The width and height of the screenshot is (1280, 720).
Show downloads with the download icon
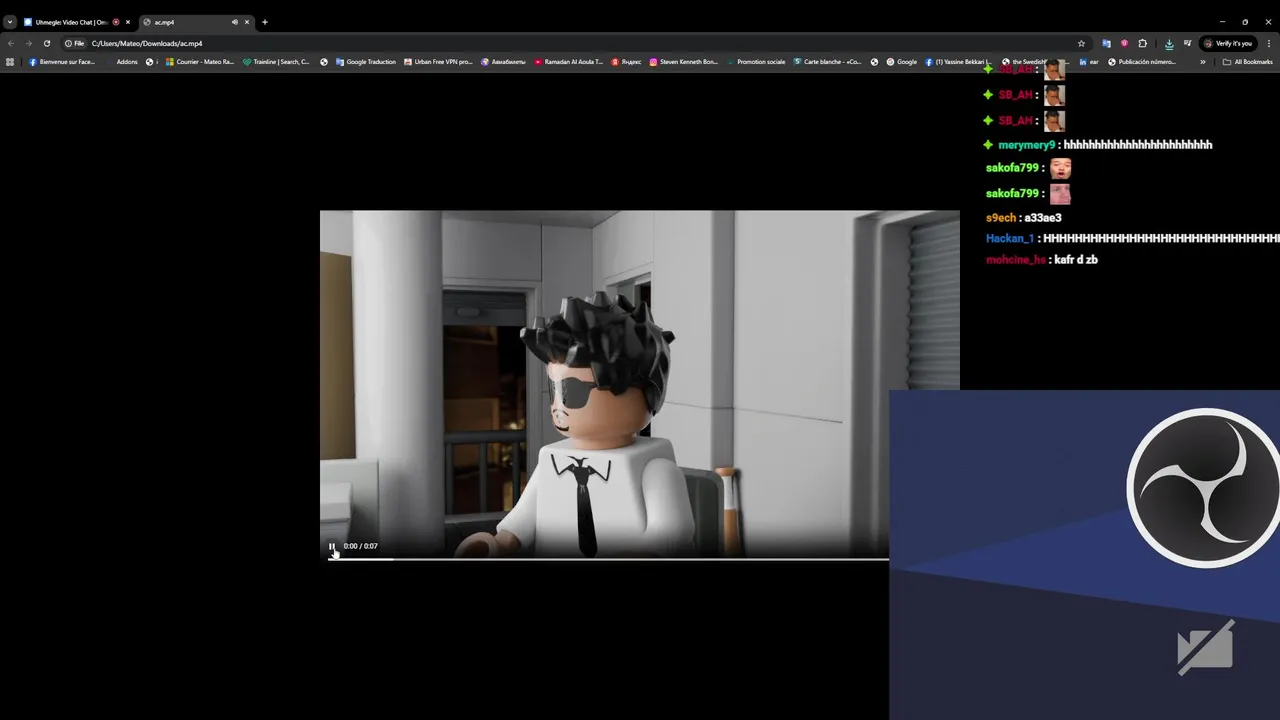[x=1169, y=43]
